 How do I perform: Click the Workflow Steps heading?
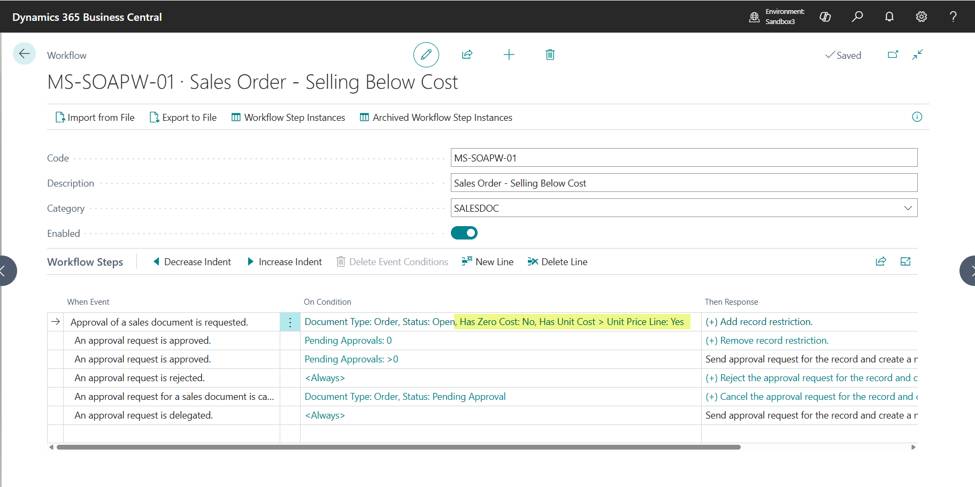tap(85, 262)
